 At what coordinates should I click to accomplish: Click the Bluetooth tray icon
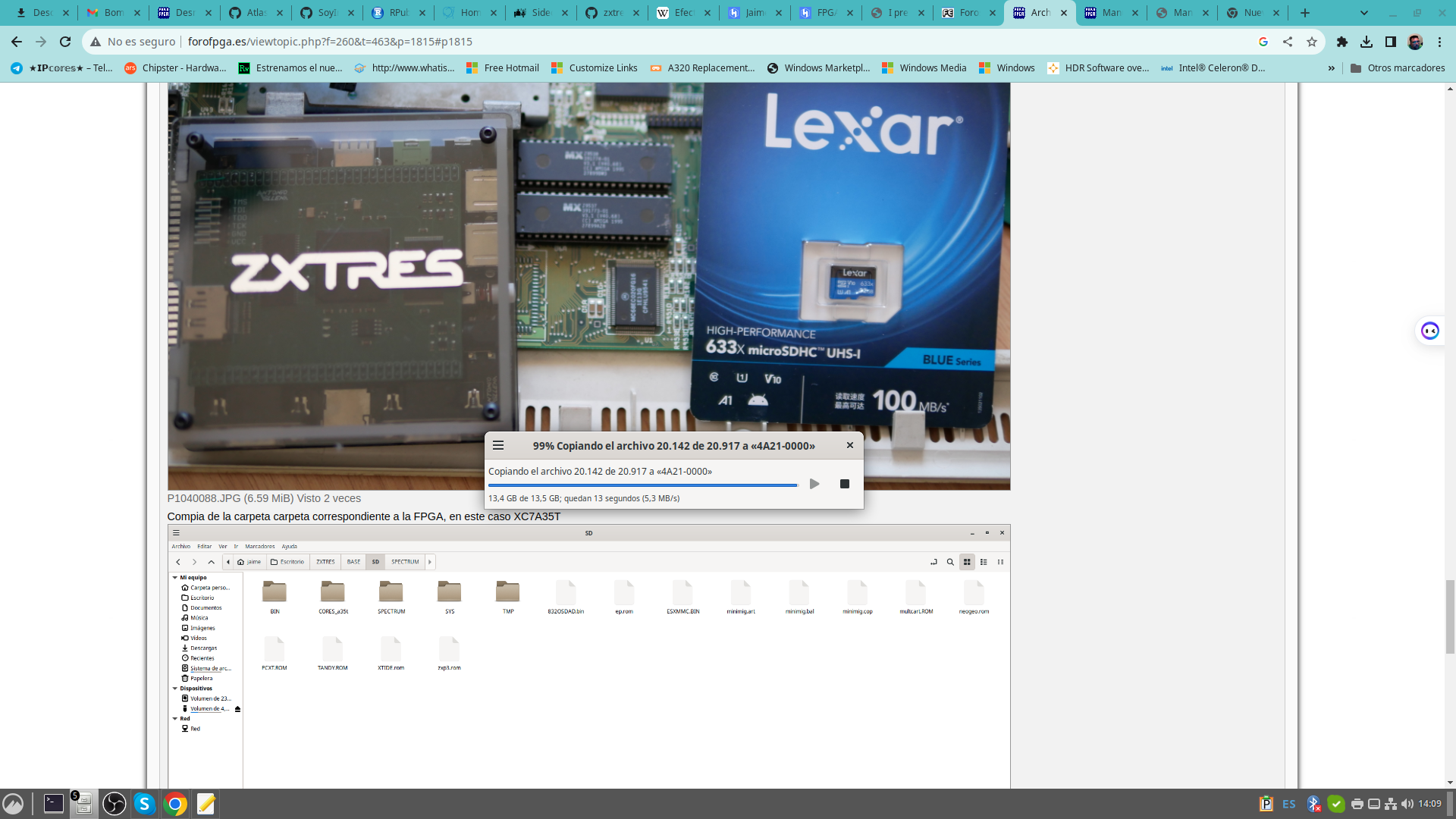pyautogui.click(x=1313, y=804)
